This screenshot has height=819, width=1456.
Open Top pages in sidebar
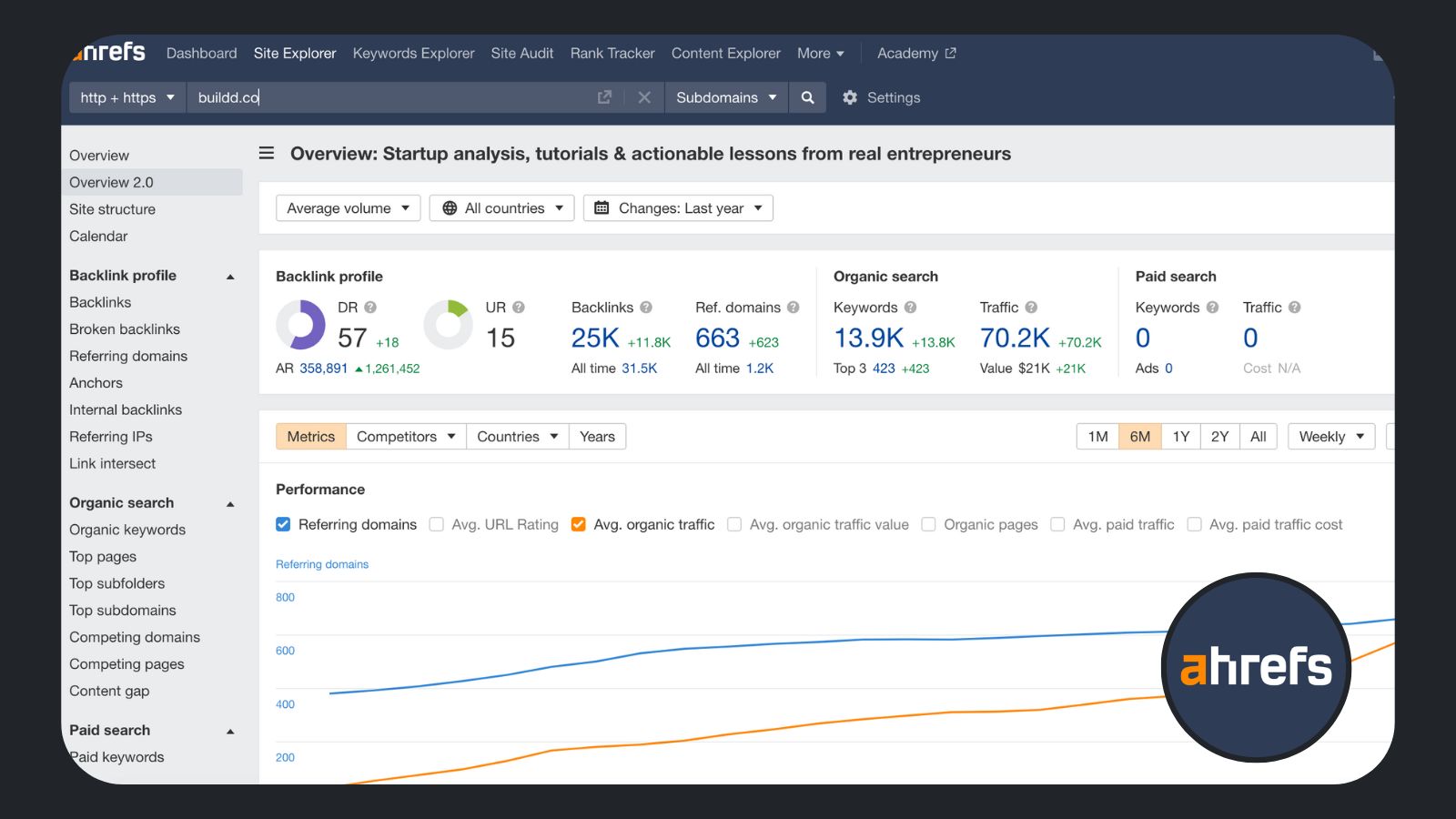(x=103, y=557)
